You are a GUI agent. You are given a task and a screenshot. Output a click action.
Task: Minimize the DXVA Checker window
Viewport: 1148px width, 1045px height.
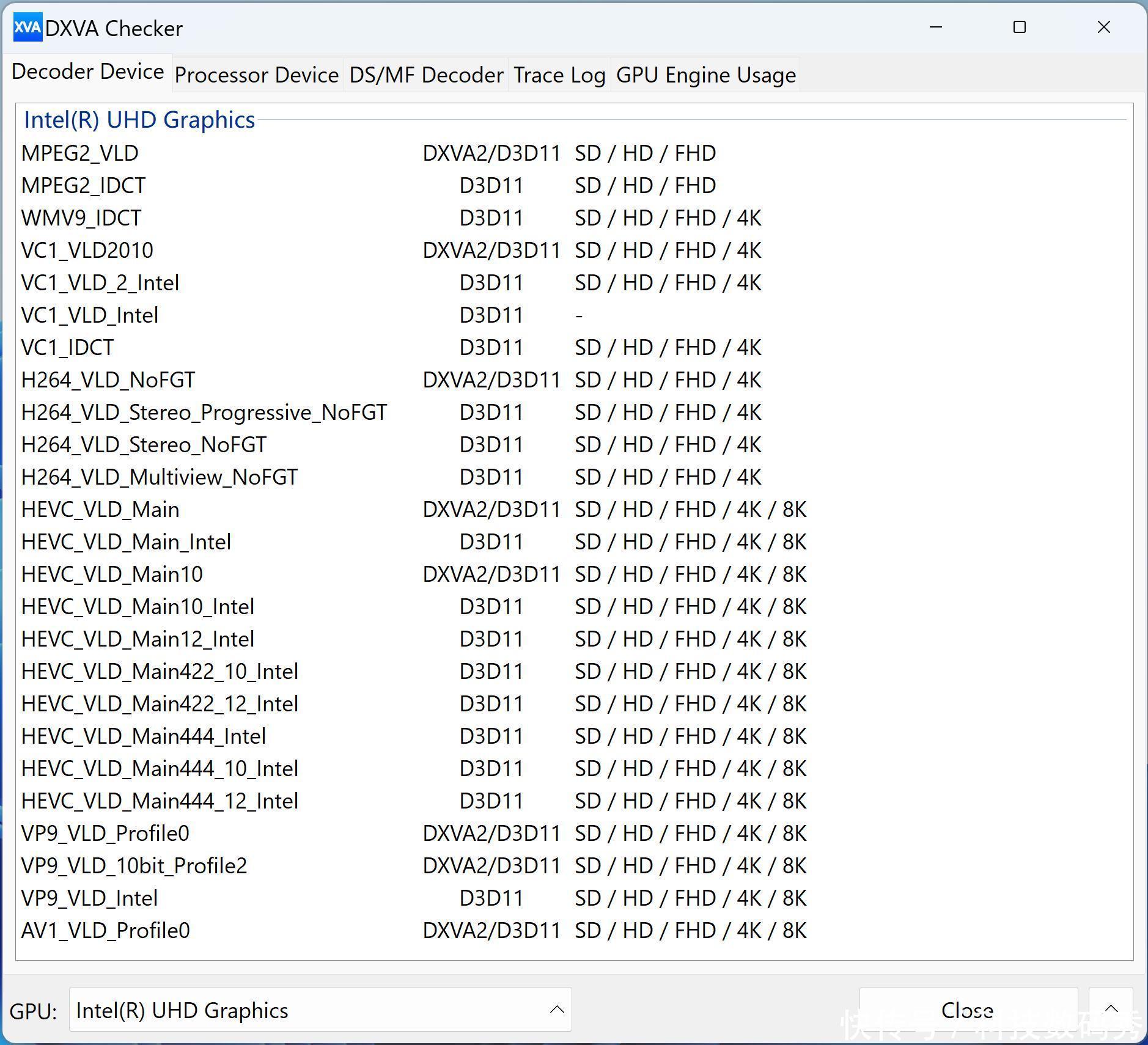click(935, 28)
